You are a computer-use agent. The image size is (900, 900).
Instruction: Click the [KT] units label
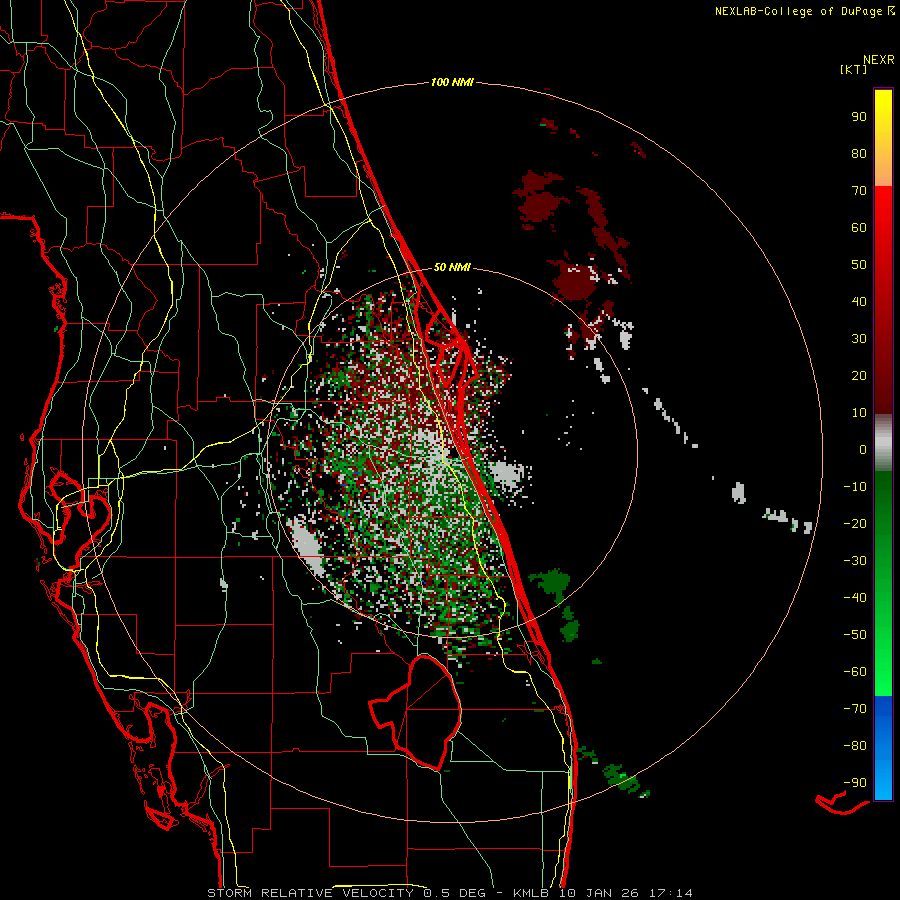(x=853, y=69)
